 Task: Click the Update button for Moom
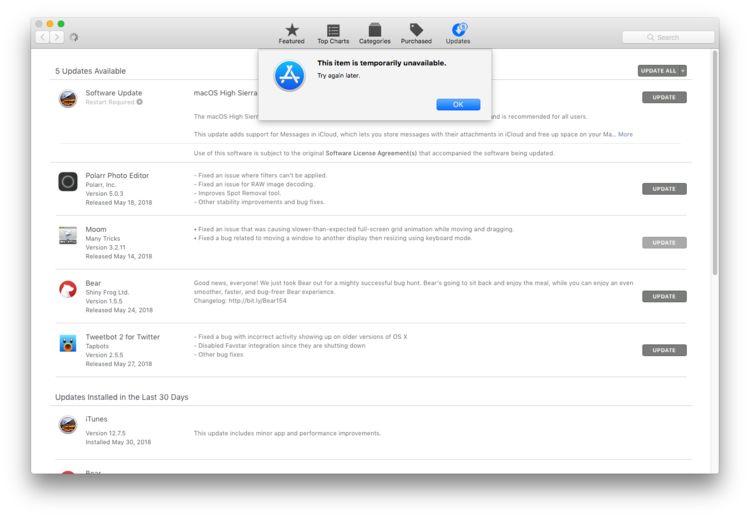coord(664,242)
